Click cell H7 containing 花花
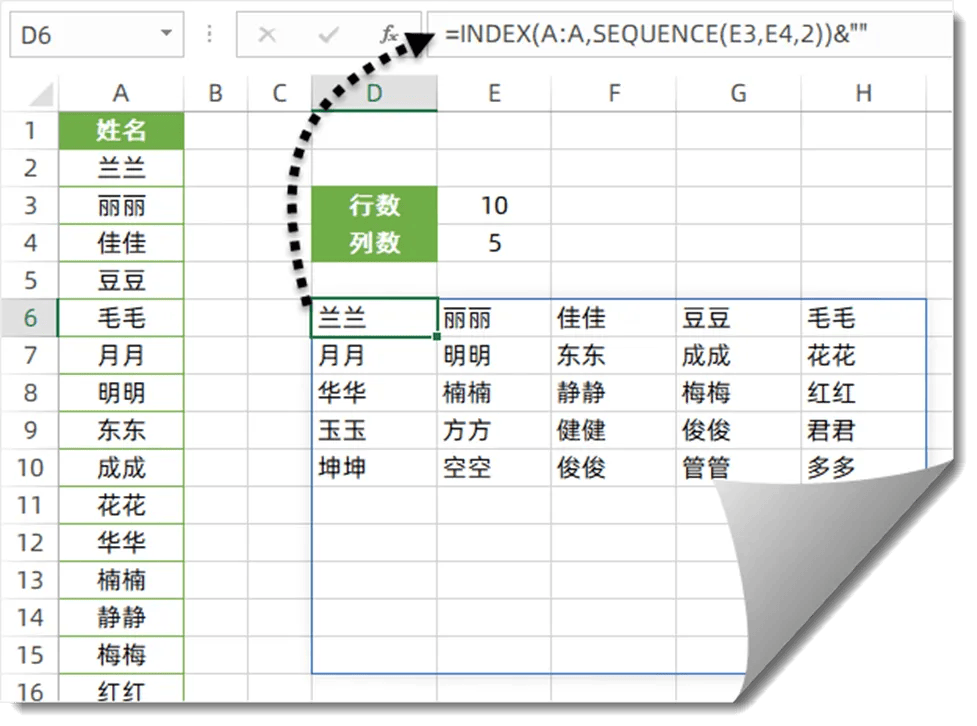This screenshot has width=977, height=726. click(x=864, y=355)
